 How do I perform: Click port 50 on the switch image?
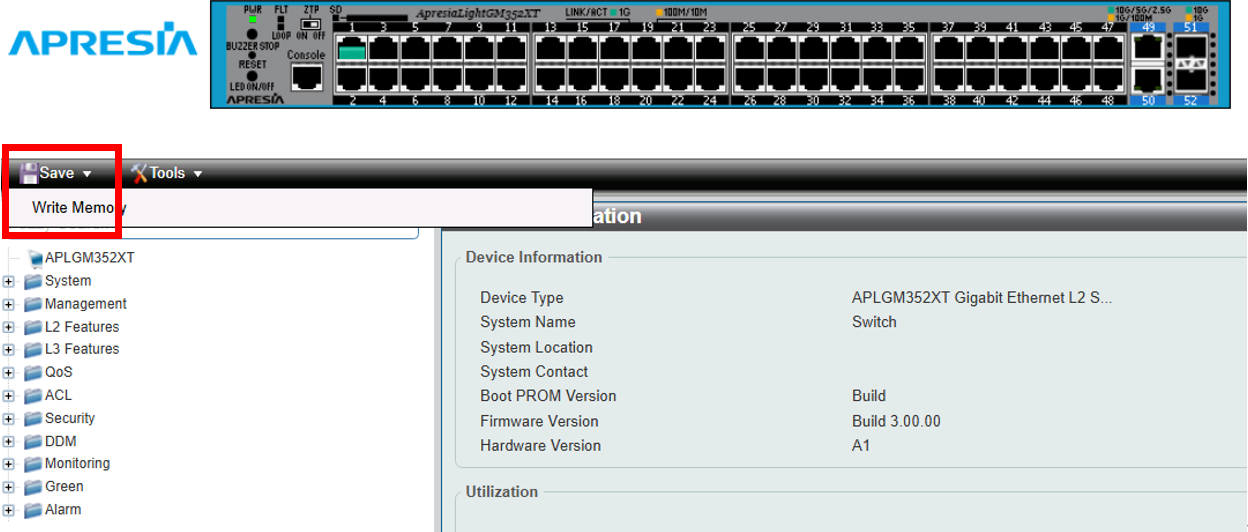coord(1147,80)
